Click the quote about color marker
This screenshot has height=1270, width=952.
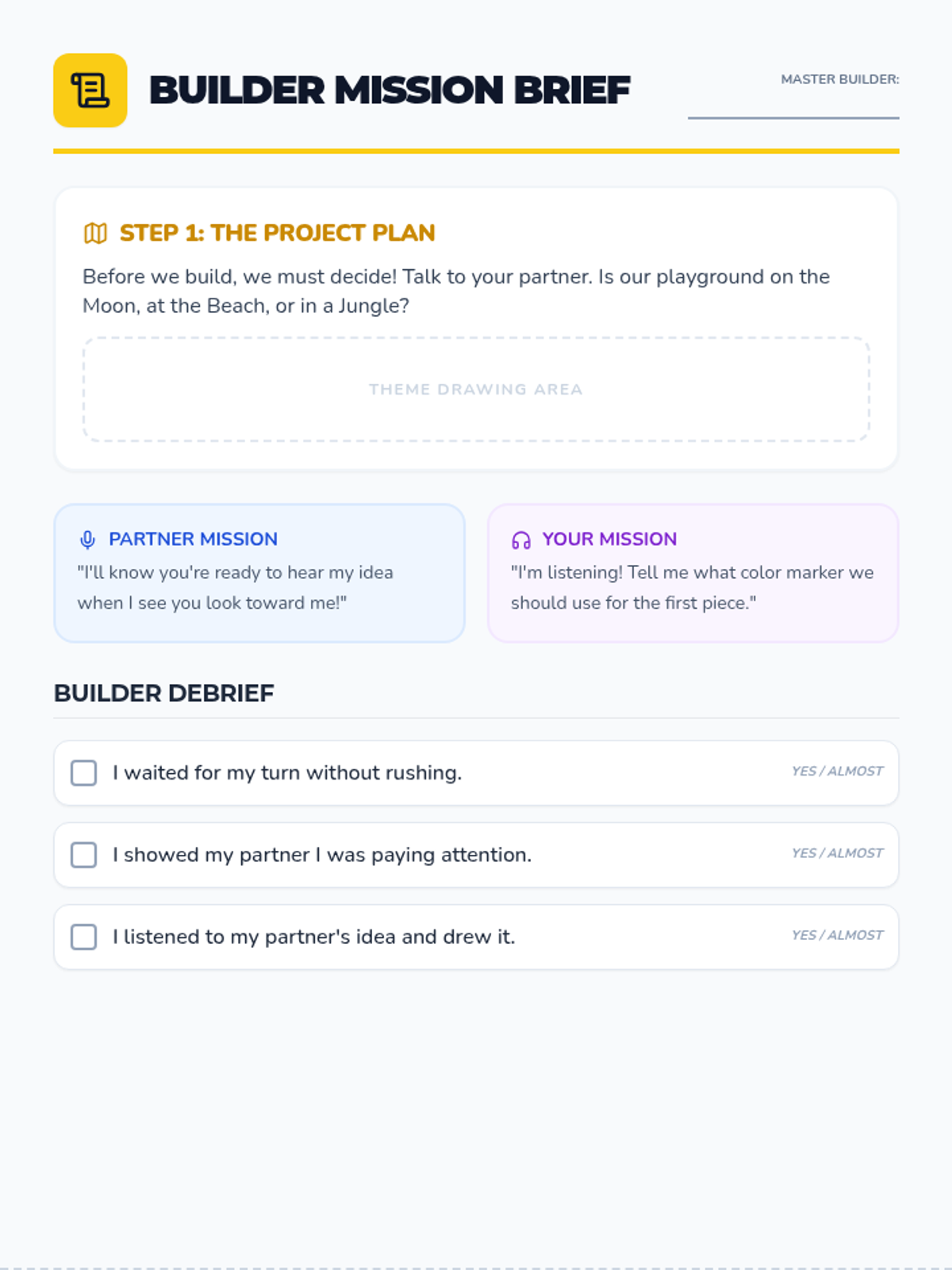692,587
